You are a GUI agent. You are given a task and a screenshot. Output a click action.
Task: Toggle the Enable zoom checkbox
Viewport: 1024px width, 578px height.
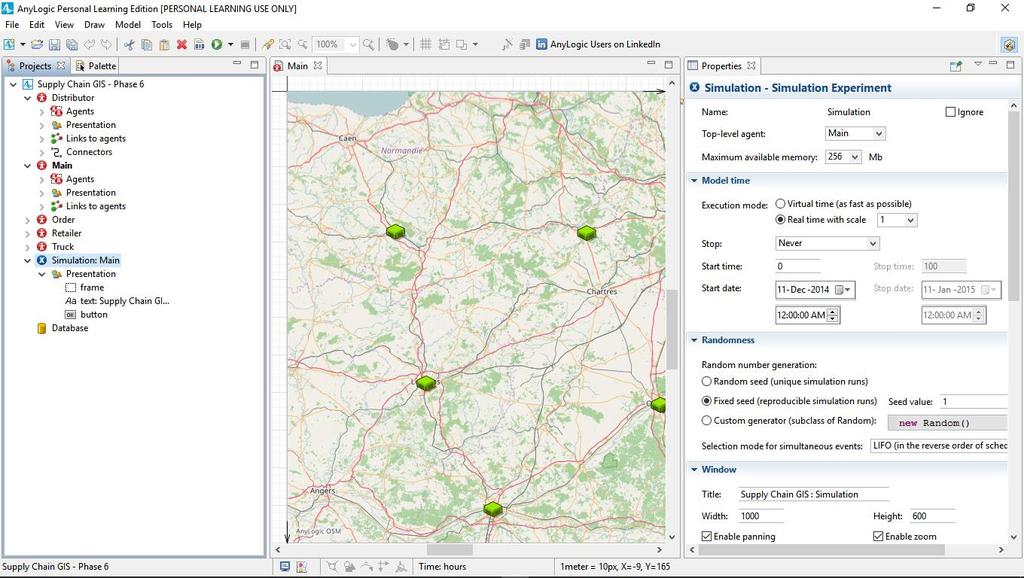878,536
